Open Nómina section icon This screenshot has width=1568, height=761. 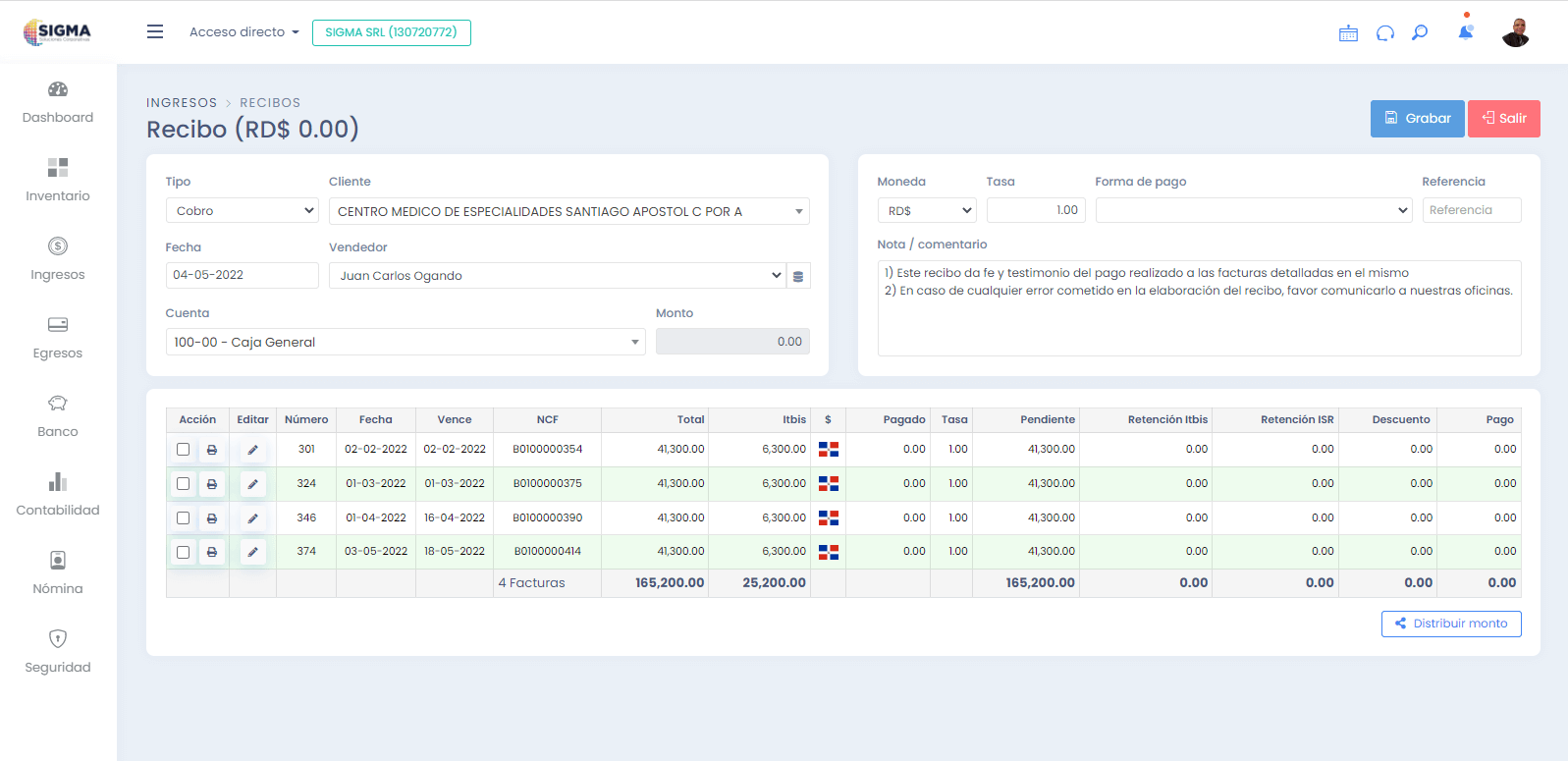[58, 561]
